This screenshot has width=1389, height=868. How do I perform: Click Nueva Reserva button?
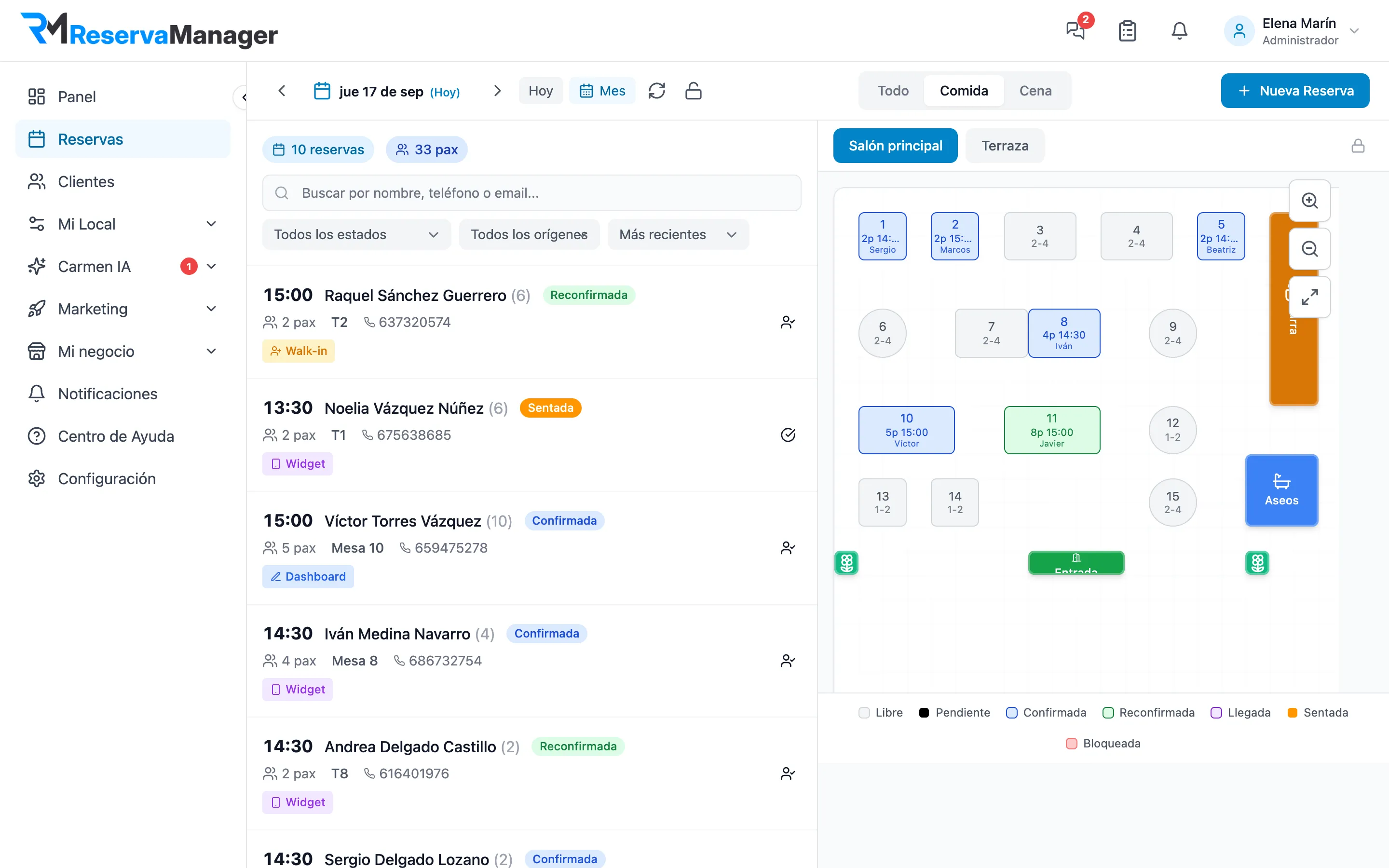1295,91
